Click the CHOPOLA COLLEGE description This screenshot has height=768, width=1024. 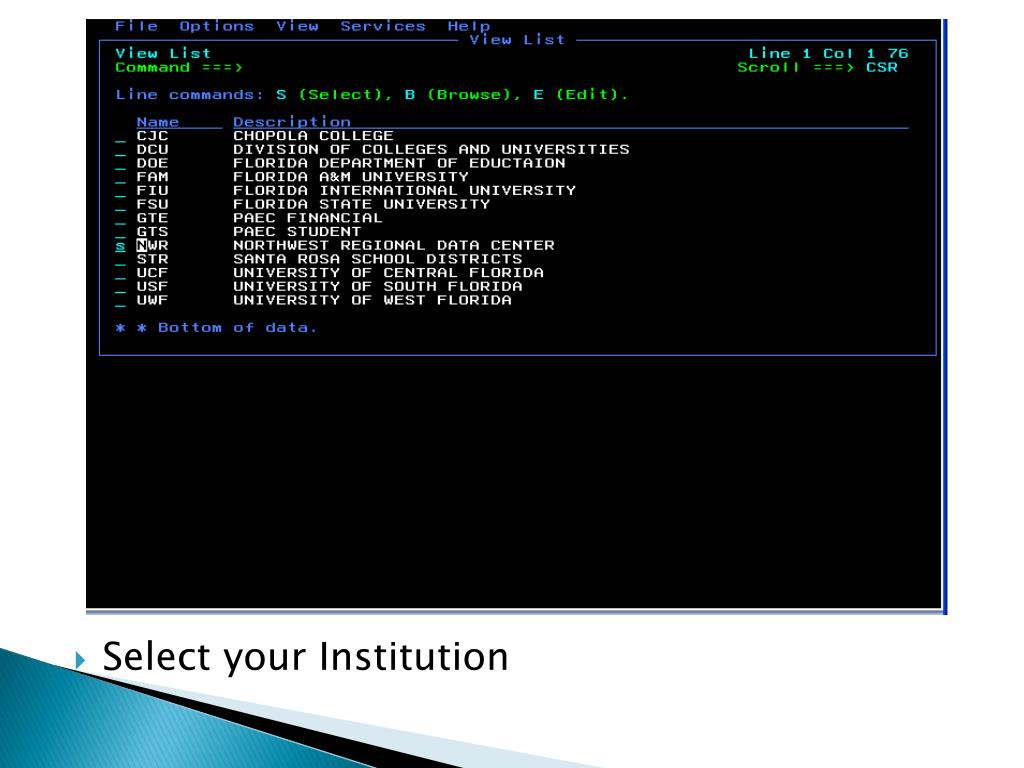tap(313, 136)
